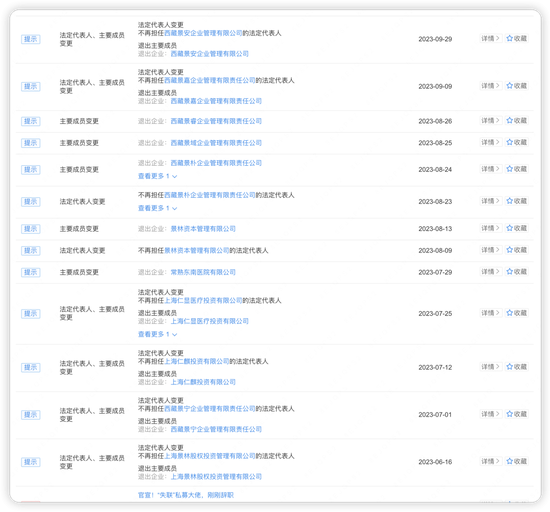Select the 提示 badge for the 2023-07-29 row
This screenshot has height=512, width=550.
tap(31, 272)
